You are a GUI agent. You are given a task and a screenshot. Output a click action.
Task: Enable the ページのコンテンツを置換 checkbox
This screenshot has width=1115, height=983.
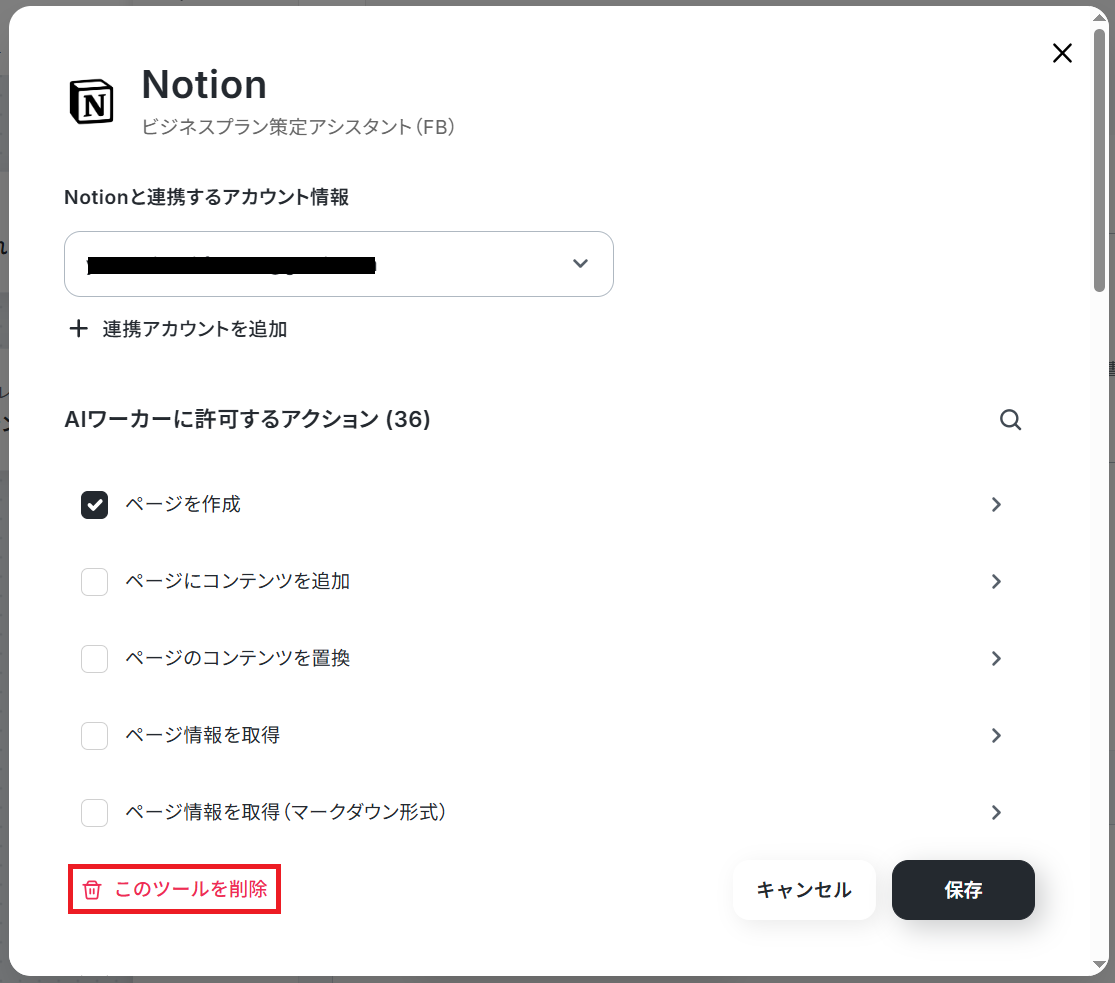[x=95, y=659]
